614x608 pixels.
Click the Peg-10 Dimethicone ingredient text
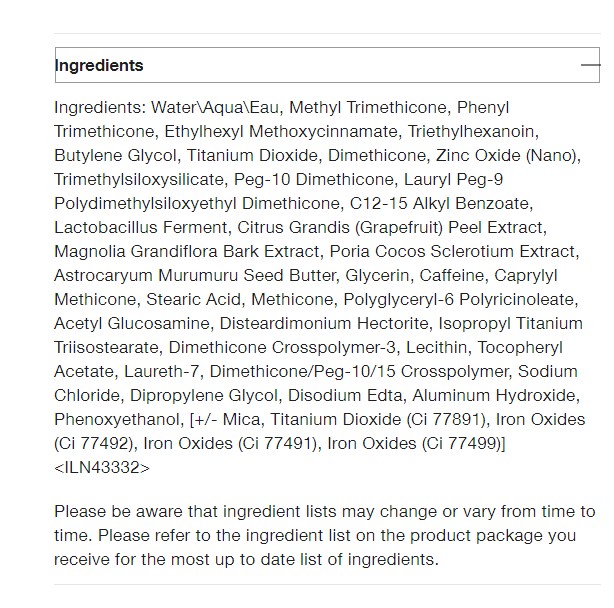[x=313, y=179]
